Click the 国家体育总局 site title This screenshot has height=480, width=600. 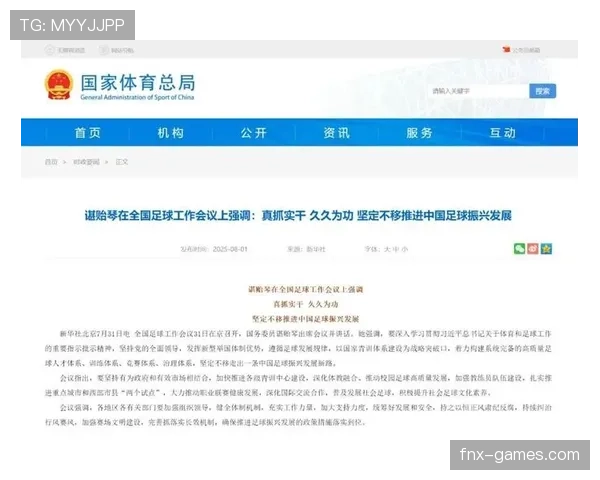coord(138,82)
